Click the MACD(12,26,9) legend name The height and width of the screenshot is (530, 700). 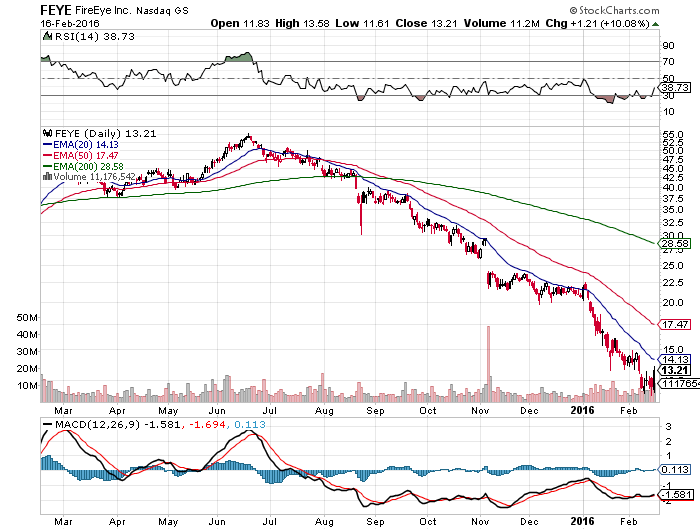[x=97, y=425]
